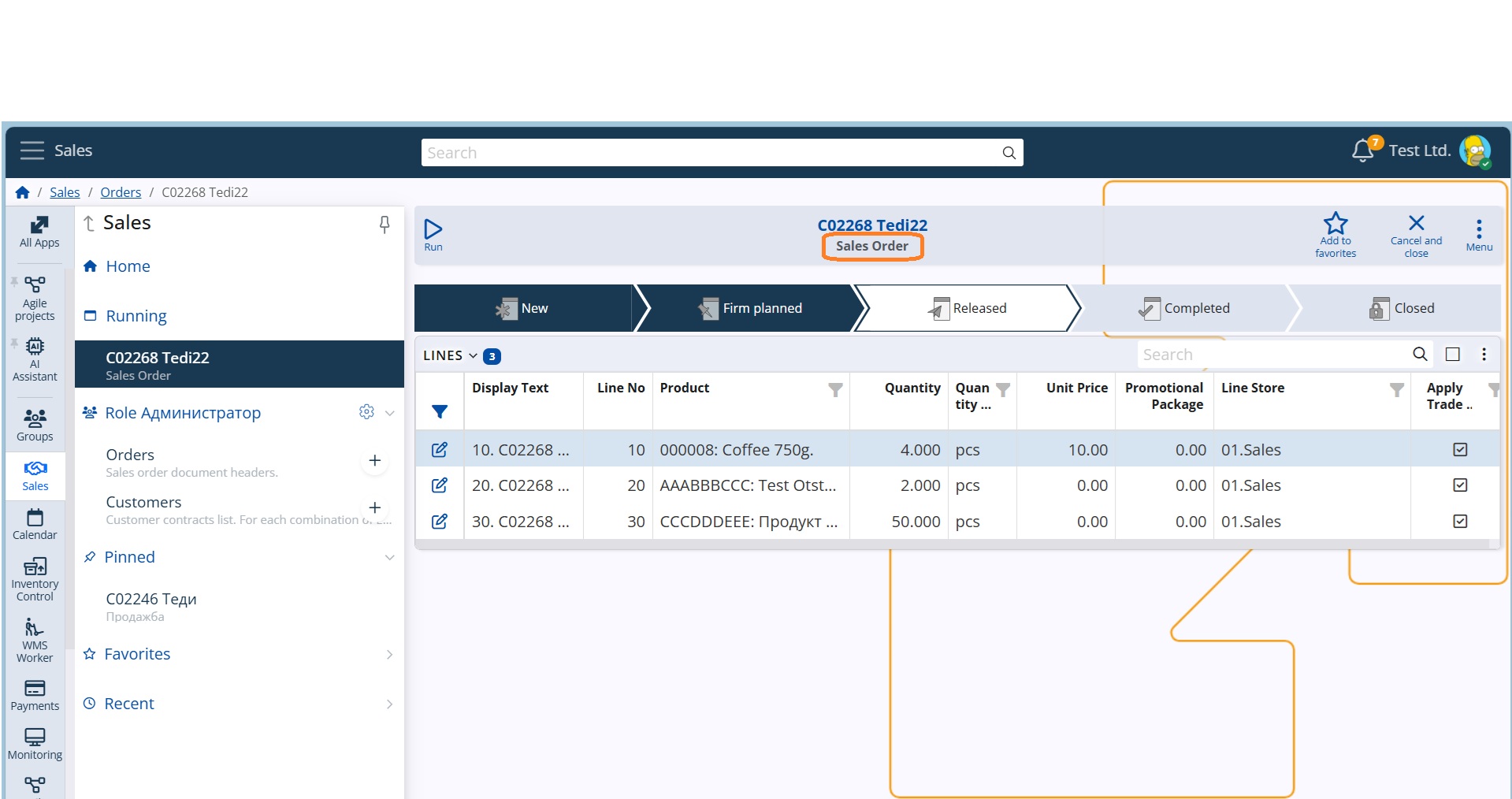1512x799 pixels.
Task: Toggle Apply Trade checkbox for line 10
Action: 1460,449
